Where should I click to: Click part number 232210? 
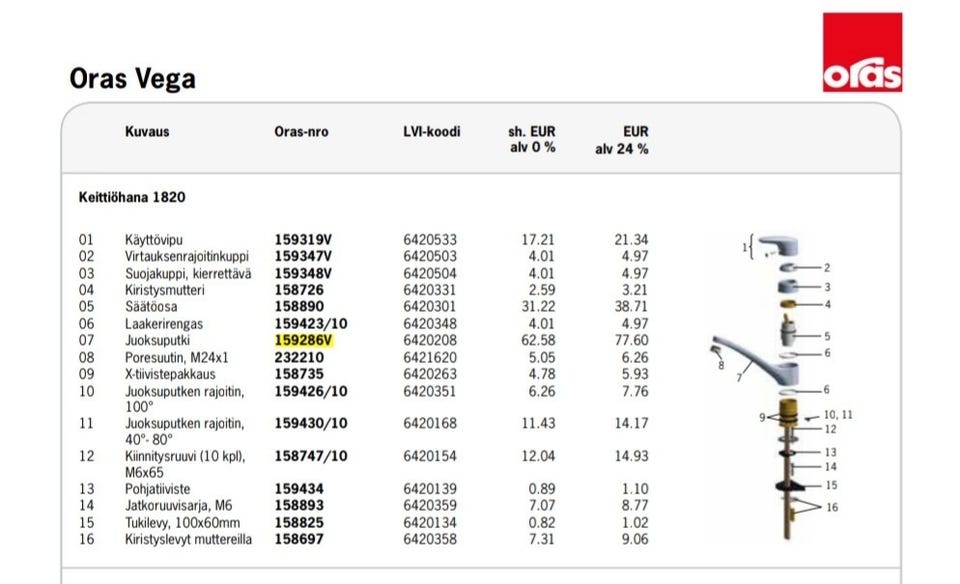(x=299, y=358)
